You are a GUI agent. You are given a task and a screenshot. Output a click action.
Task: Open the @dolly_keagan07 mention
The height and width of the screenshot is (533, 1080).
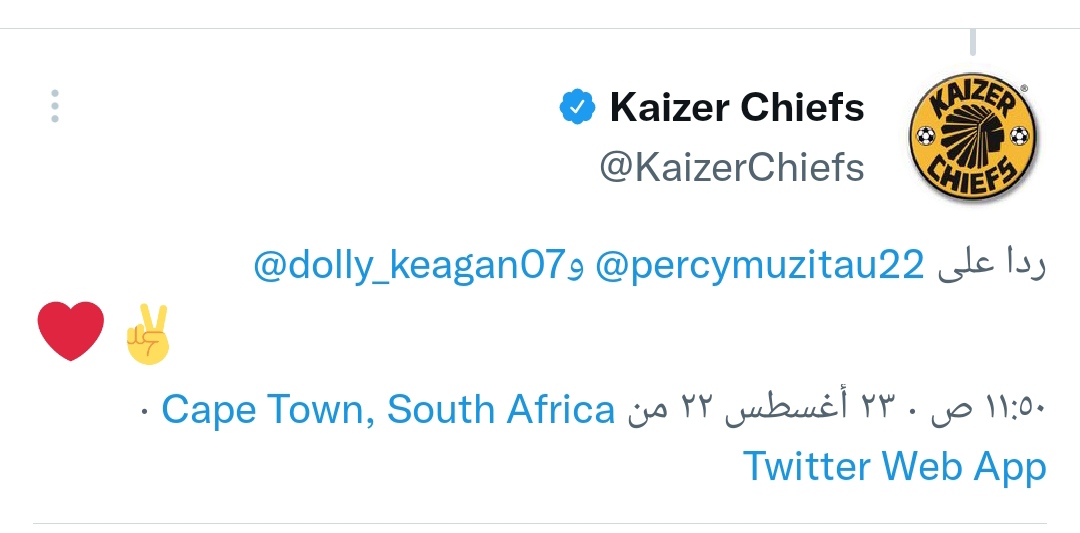click(410, 266)
